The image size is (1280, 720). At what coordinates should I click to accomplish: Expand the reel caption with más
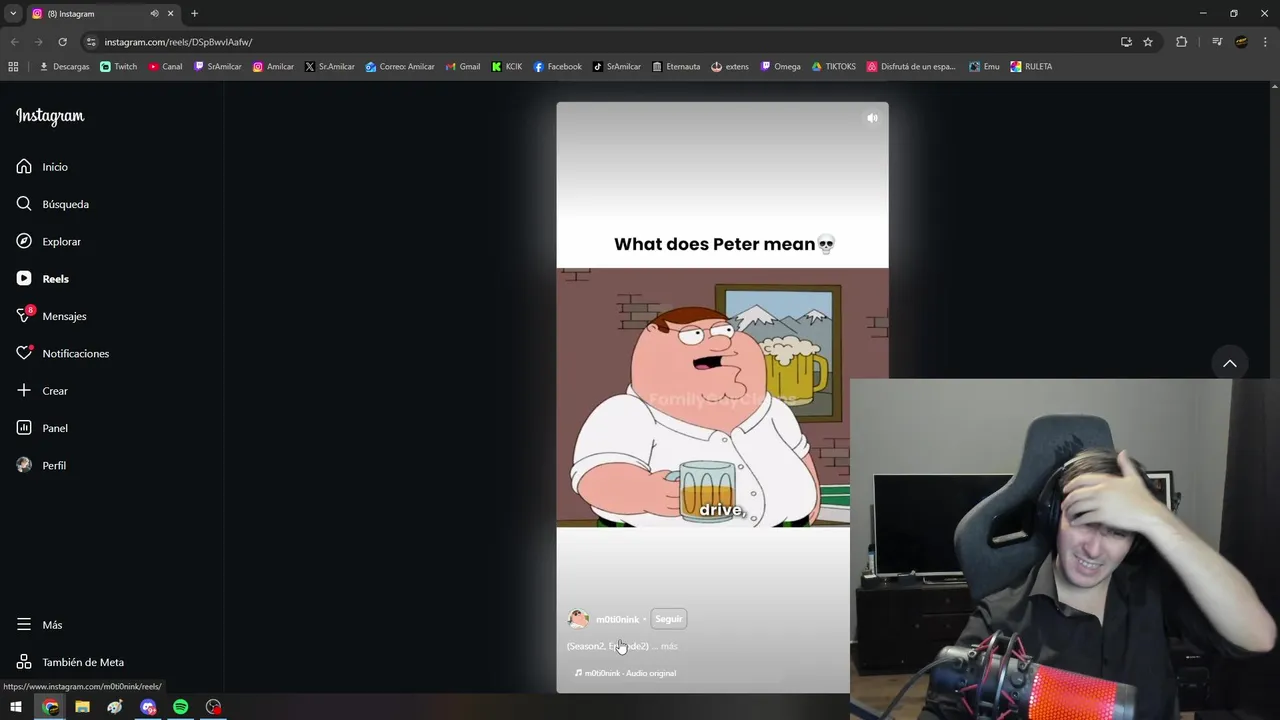pos(669,646)
